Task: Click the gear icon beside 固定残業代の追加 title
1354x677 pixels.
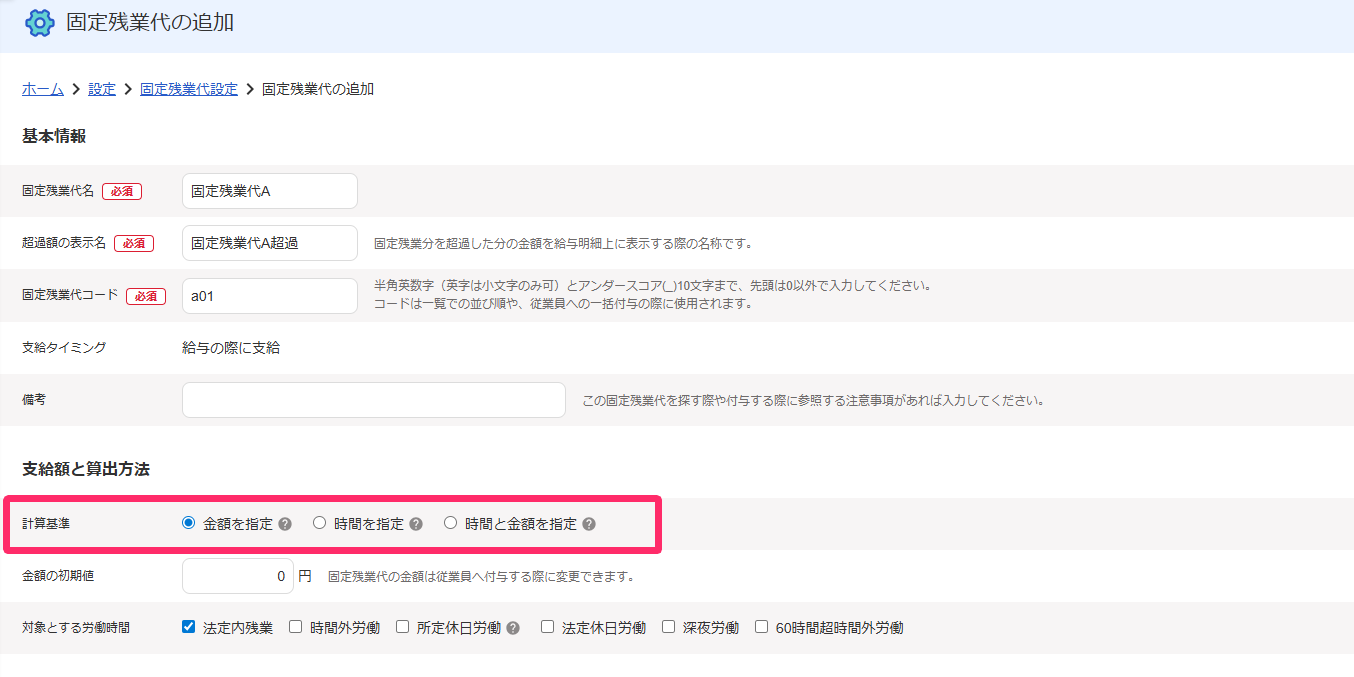Action: 40,22
